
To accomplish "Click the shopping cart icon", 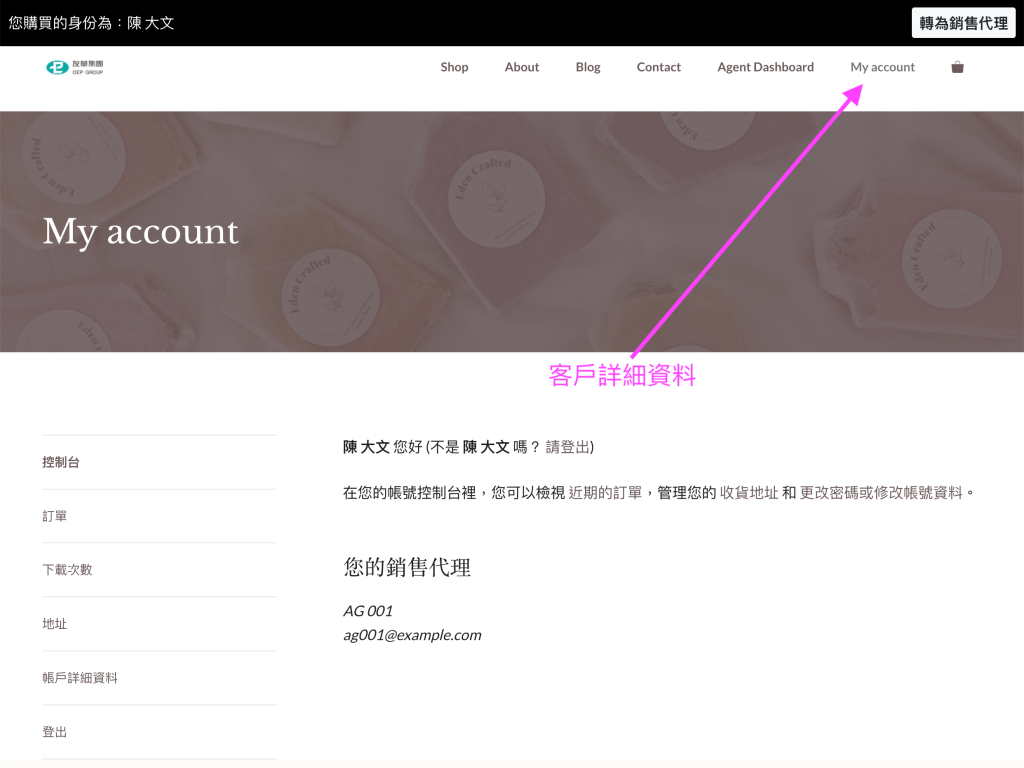I will [957, 67].
